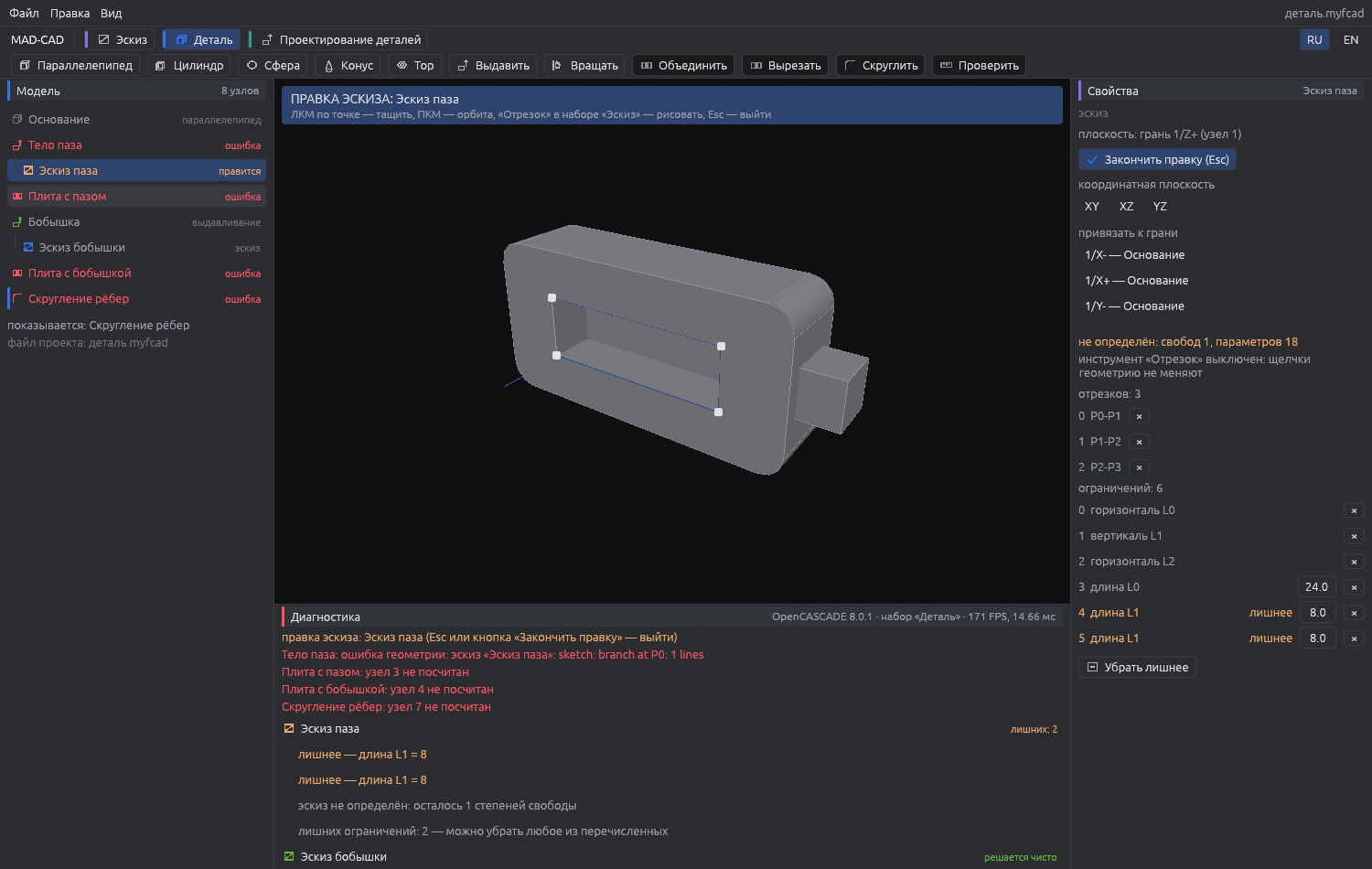Select the Сфера primitive tool
Image resolution: width=1372 pixels, height=869 pixels.
(x=273, y=66)
